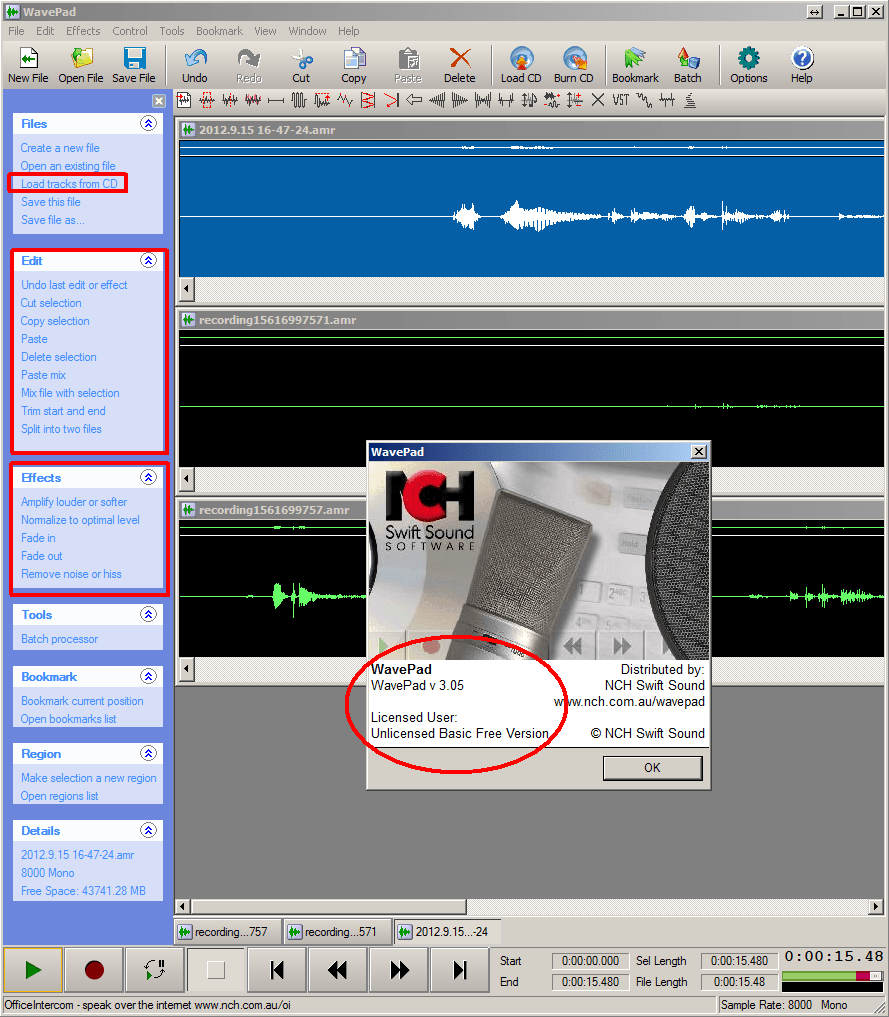Click the workspace horizontal scrollbar thumb
The height and width of the screenshot is (1017, 889).
pyautogui.click(x=329, y=906)
